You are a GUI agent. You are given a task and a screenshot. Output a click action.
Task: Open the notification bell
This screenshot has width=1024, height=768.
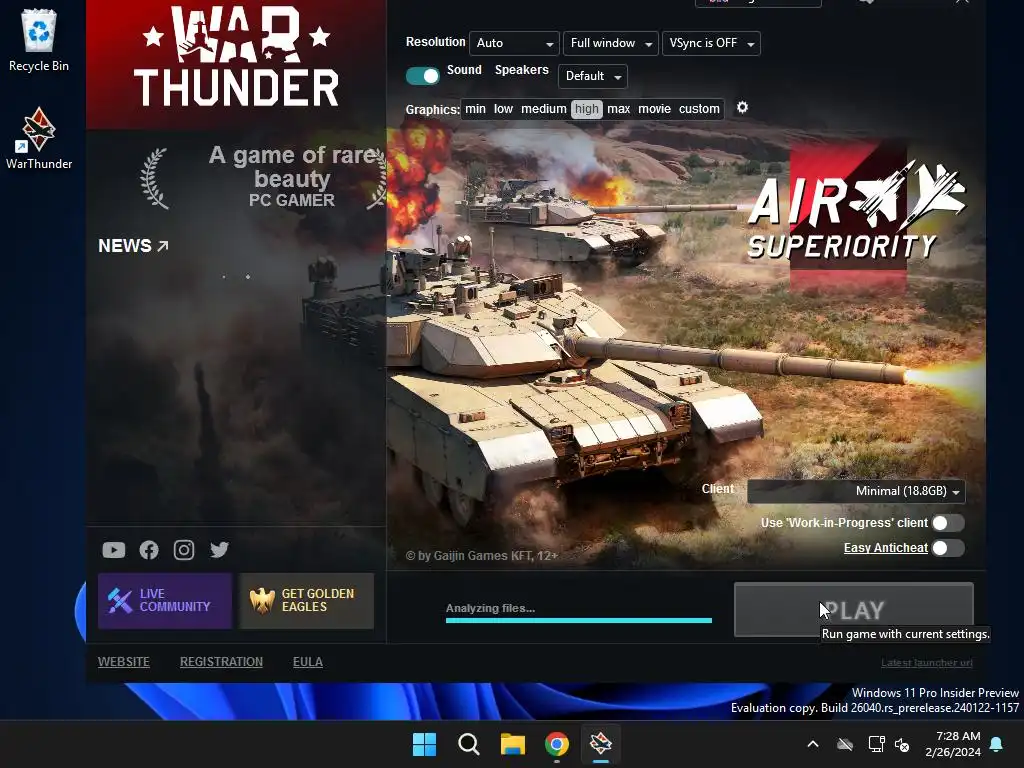(x=997, y=744)
